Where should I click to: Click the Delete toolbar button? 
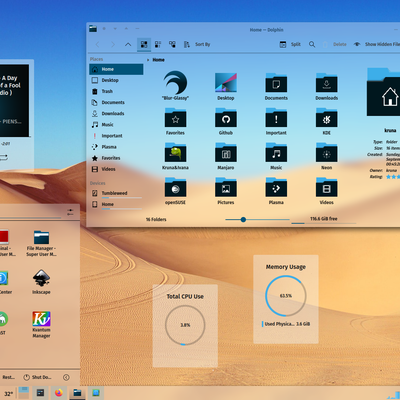335,44
